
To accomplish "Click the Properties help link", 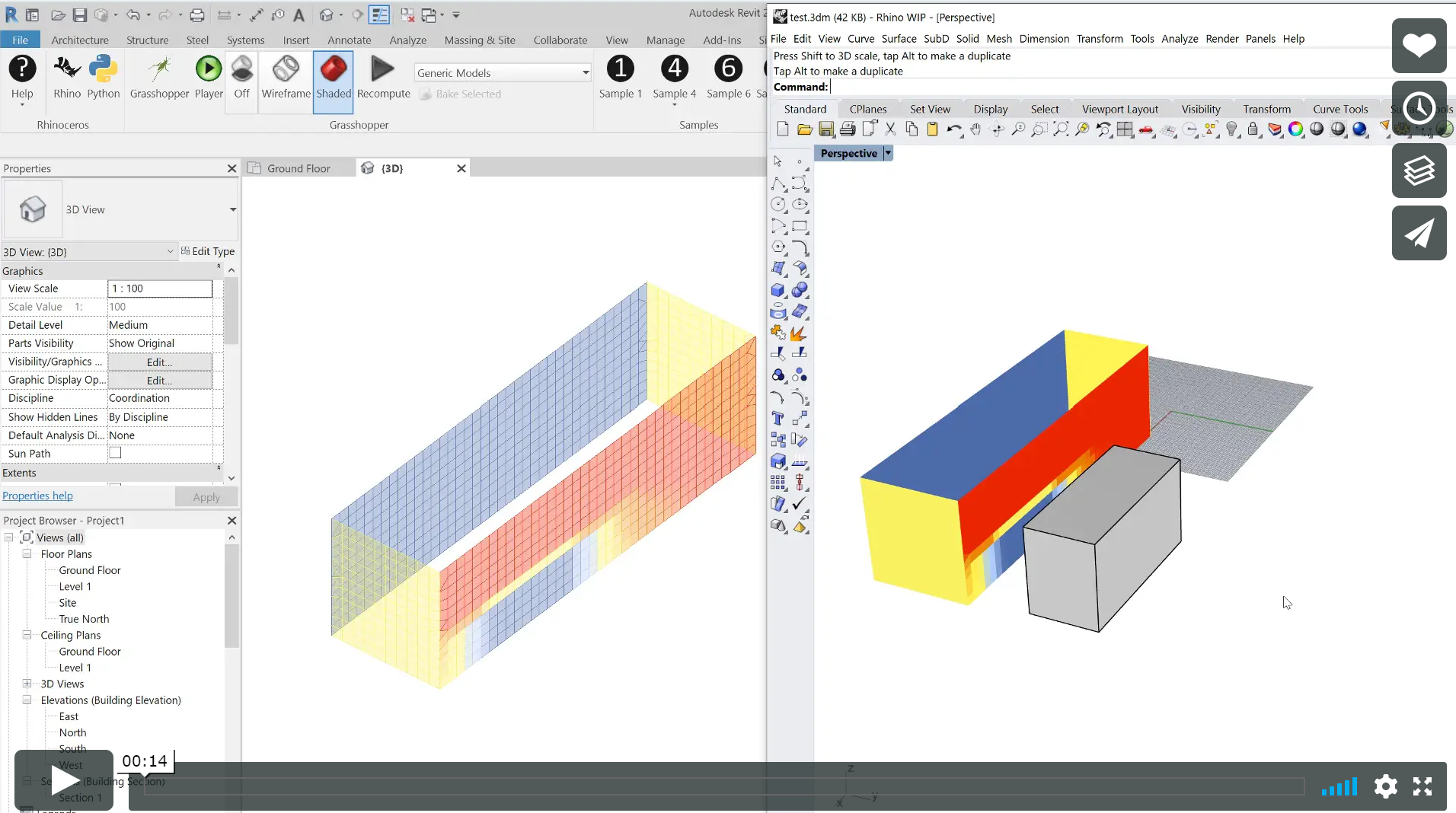I will 37,496.
